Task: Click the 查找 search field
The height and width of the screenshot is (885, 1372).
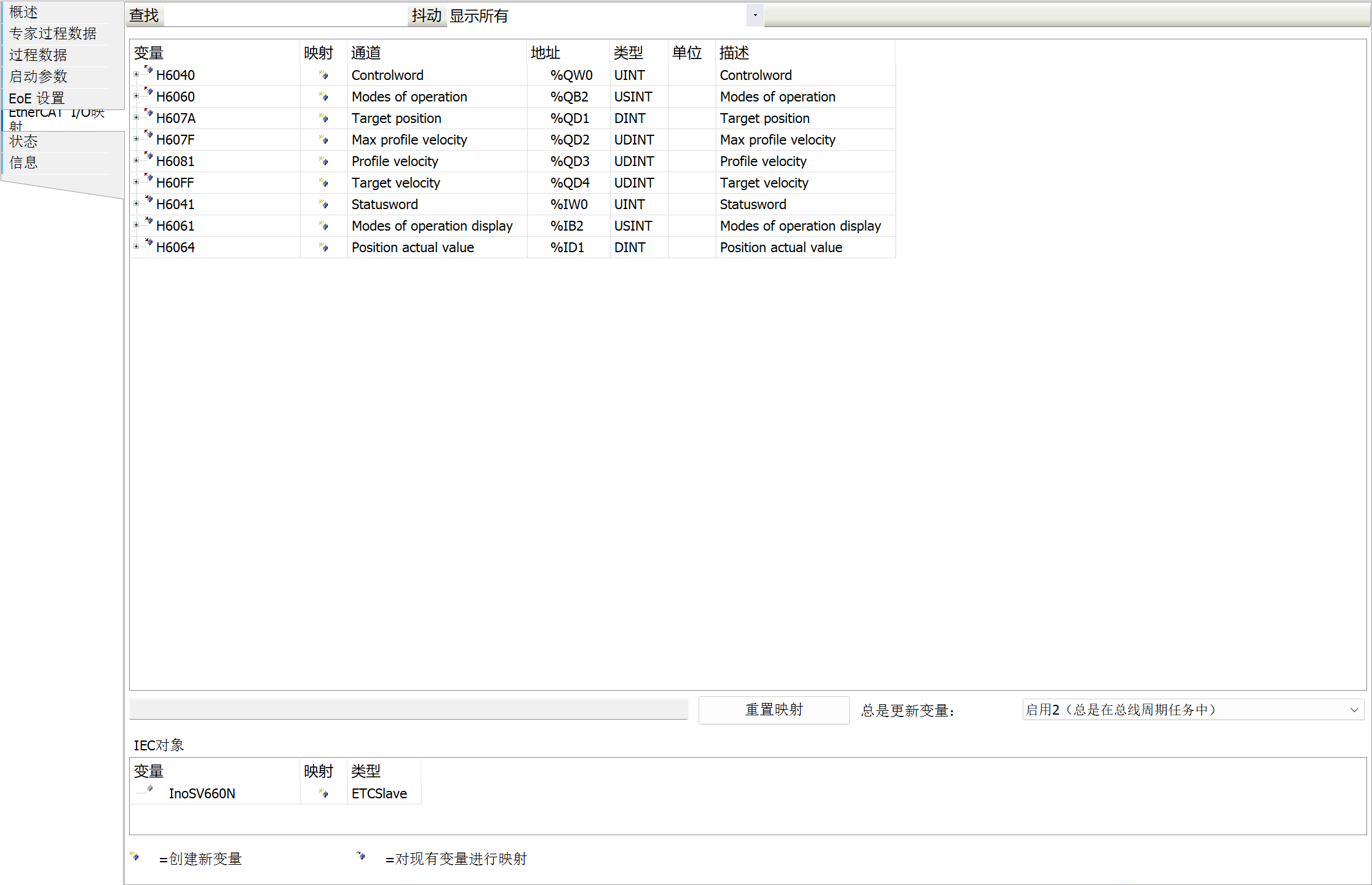Action: (x=286, y=15)
